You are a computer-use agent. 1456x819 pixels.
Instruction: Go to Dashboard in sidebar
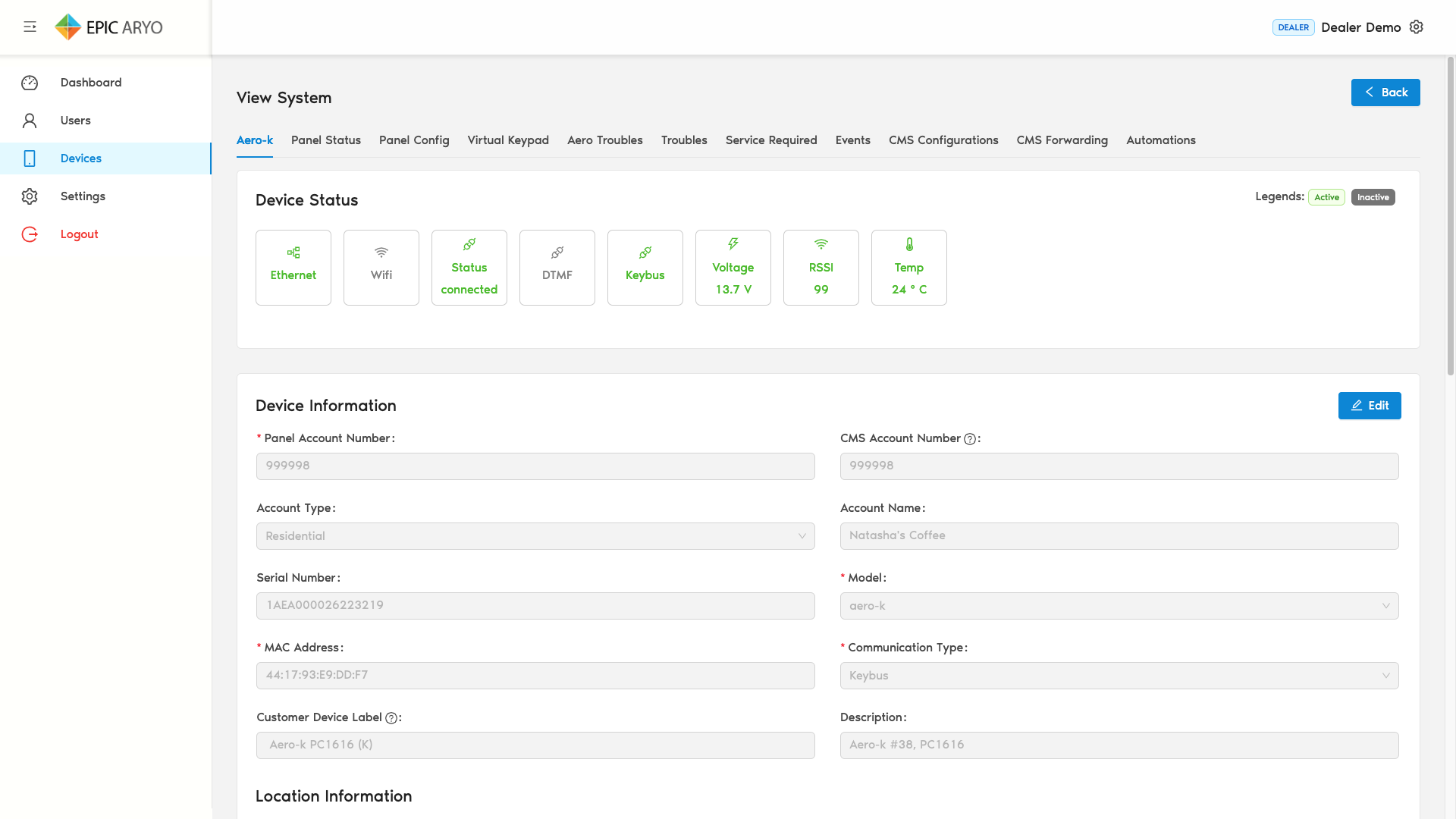91,83
